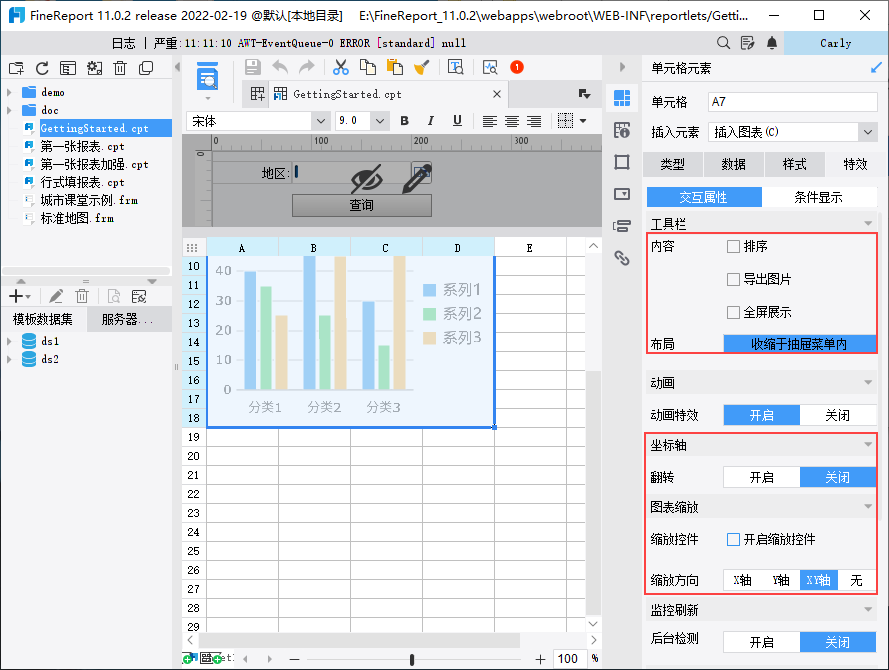Collapse the 坐标轴 section
Image resolution: width=889 pixels, height=670 pixels.
[x=868, y=445]
